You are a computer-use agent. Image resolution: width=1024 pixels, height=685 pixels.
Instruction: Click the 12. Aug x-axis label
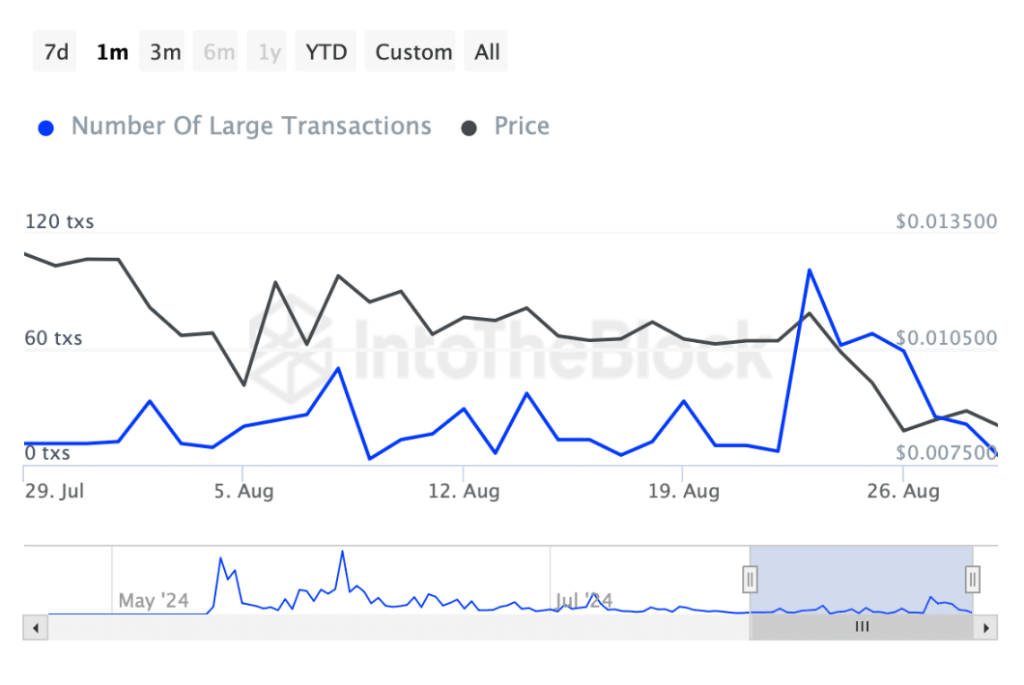(463, 492)
